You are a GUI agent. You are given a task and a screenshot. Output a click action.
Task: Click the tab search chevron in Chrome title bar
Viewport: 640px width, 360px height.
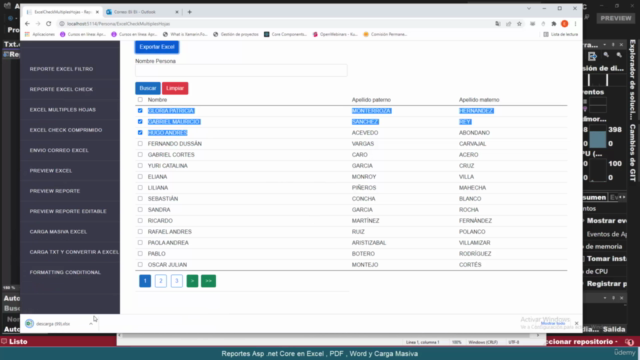pos(529,9)
